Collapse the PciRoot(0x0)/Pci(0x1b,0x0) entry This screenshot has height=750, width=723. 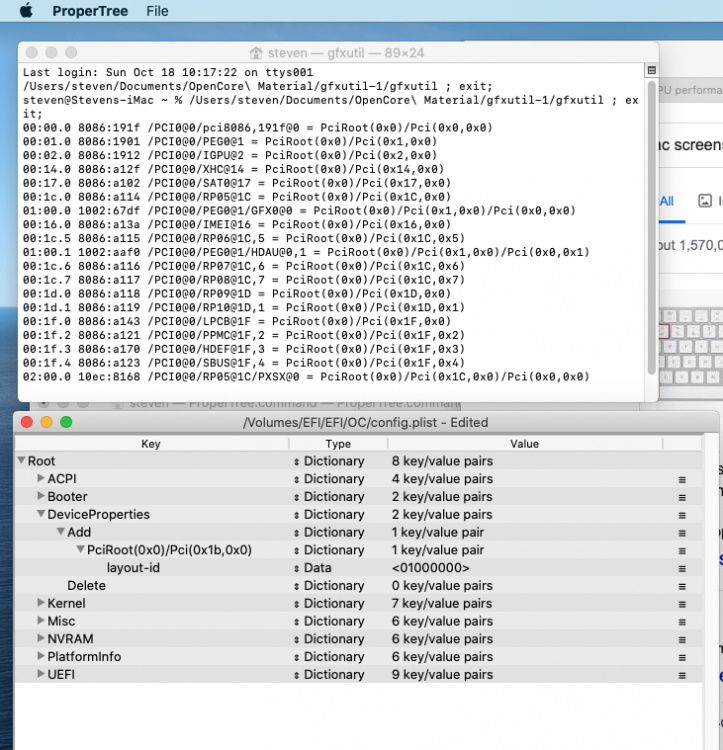tap(81, 549)
